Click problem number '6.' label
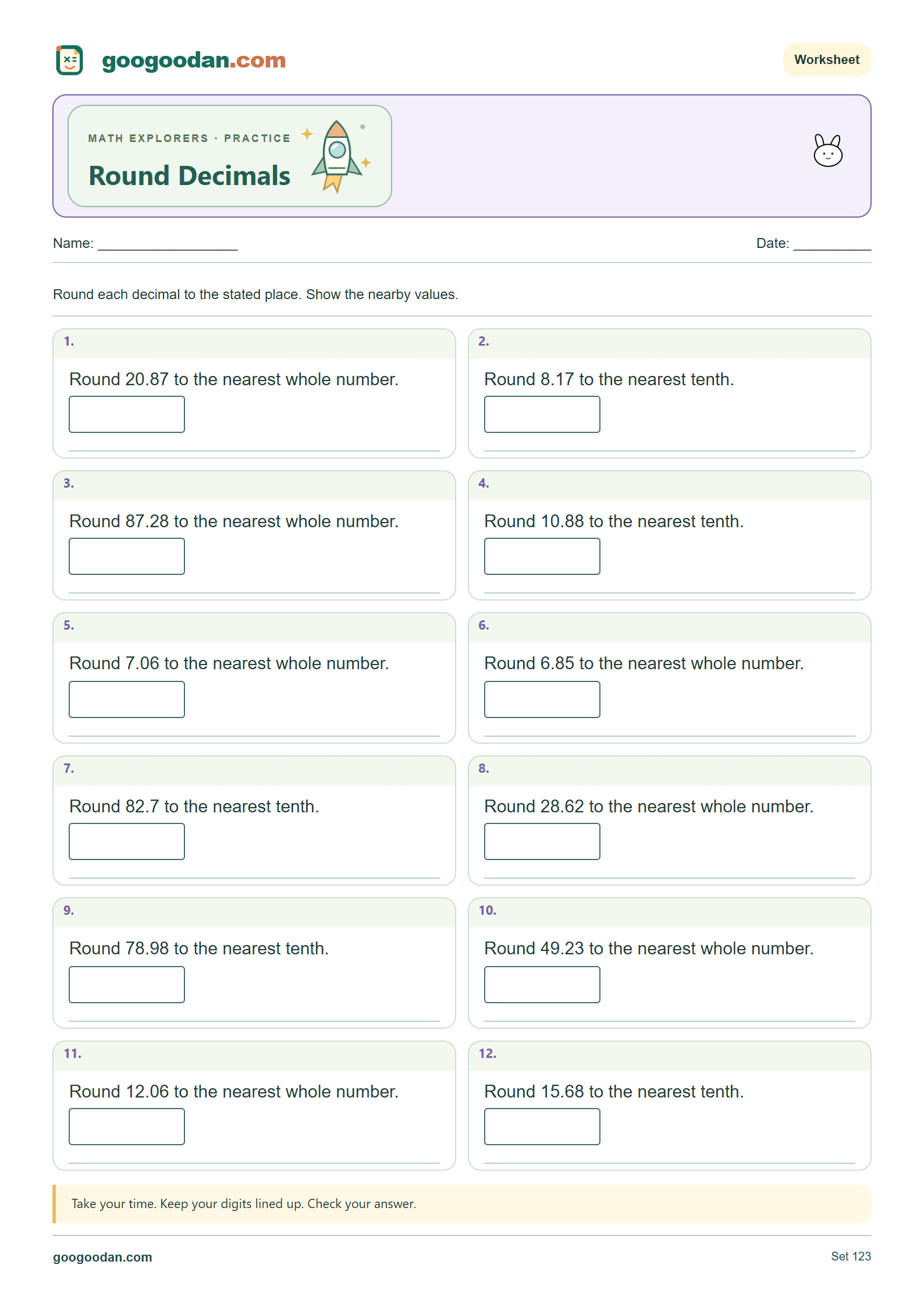924x1307 pixels. pos(484,626)
